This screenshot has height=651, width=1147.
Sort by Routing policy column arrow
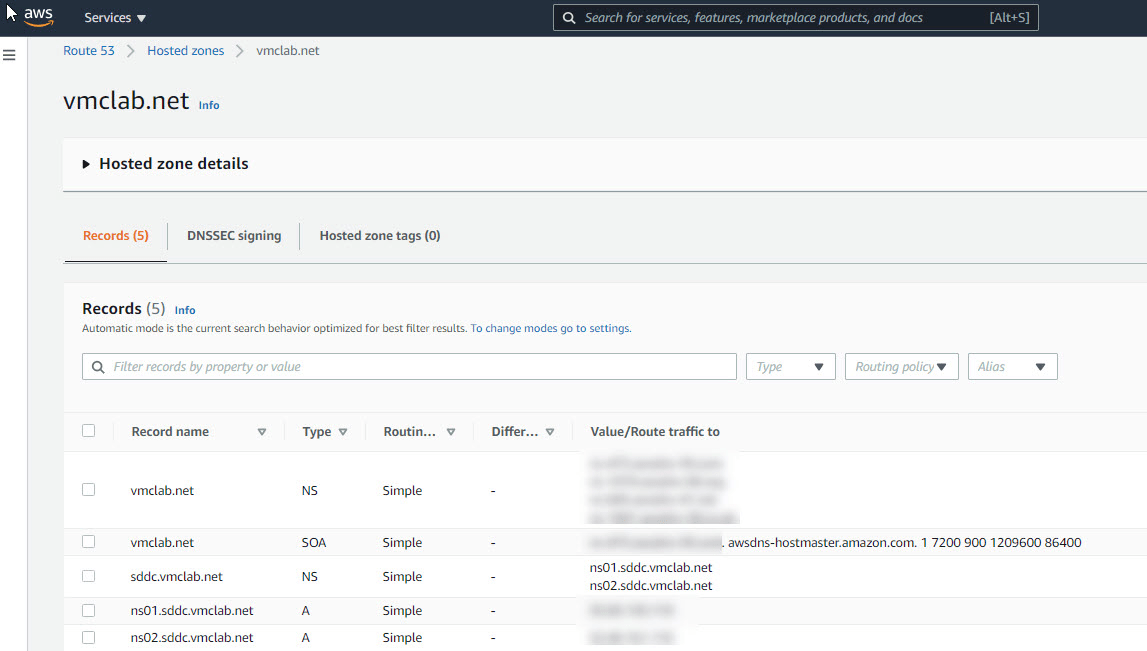coord(451,432)
